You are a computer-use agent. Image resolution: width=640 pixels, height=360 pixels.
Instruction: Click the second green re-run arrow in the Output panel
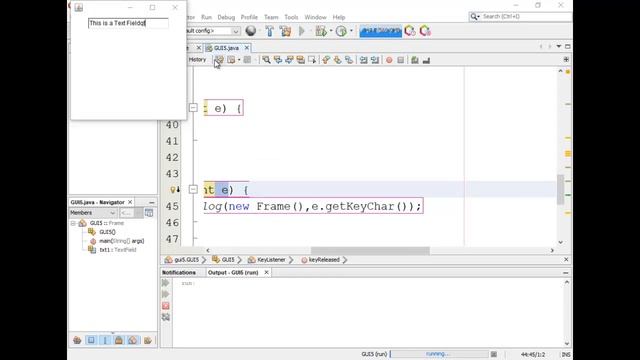(x=166, y=294)
